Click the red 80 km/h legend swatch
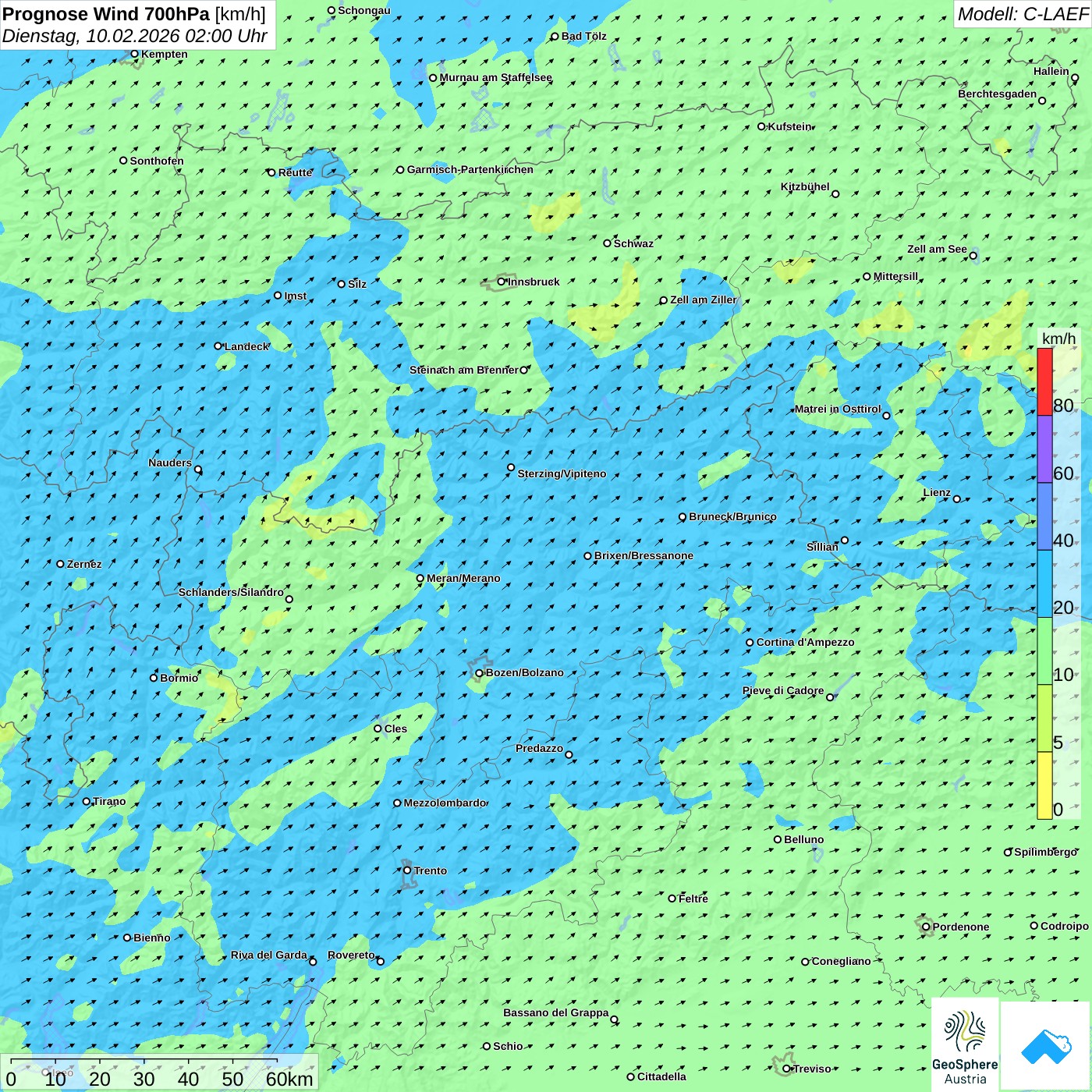Viewport: 1092px width, 1092px height. click(1044, 382)
